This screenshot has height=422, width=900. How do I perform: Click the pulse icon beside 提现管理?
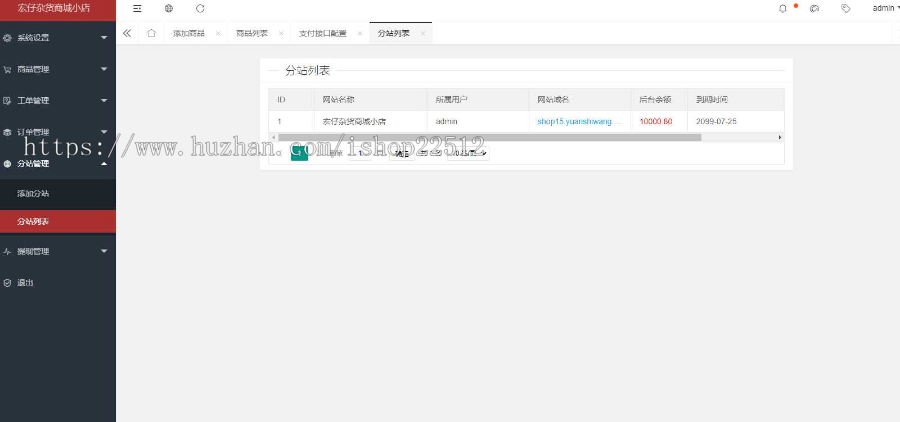coord(7,251)
